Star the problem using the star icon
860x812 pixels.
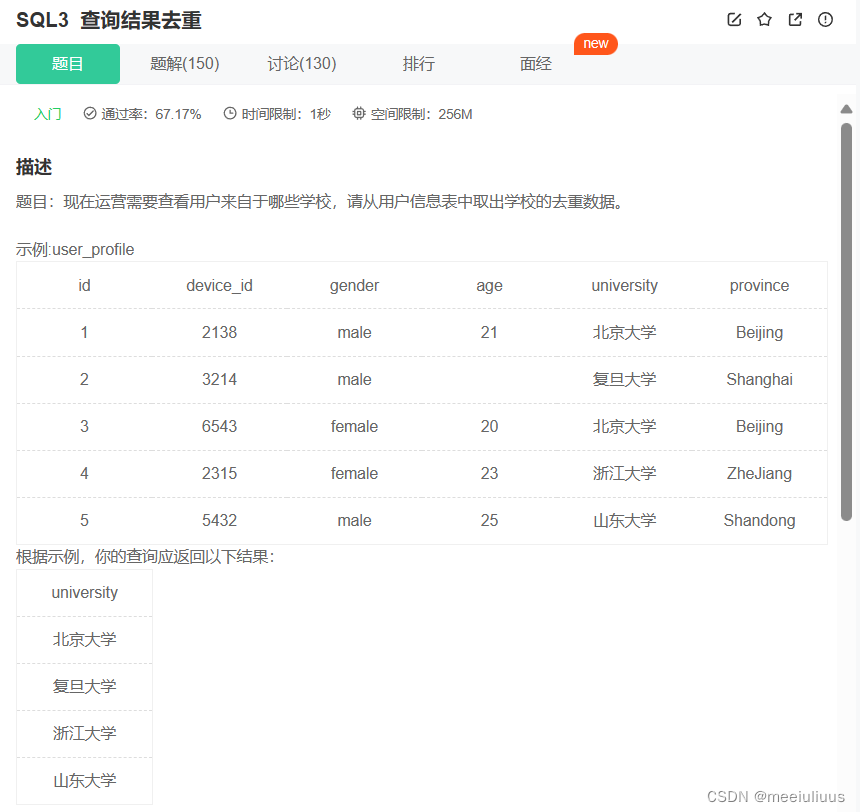[x=764, y=19]
